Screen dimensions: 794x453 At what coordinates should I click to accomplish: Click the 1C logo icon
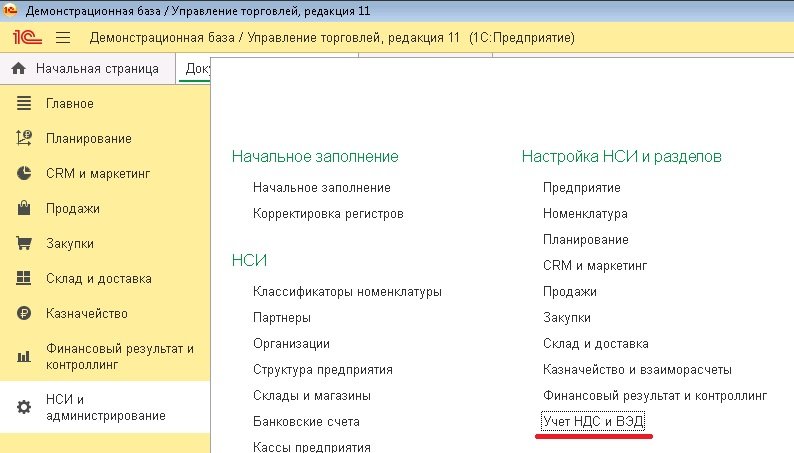point(26,37)
